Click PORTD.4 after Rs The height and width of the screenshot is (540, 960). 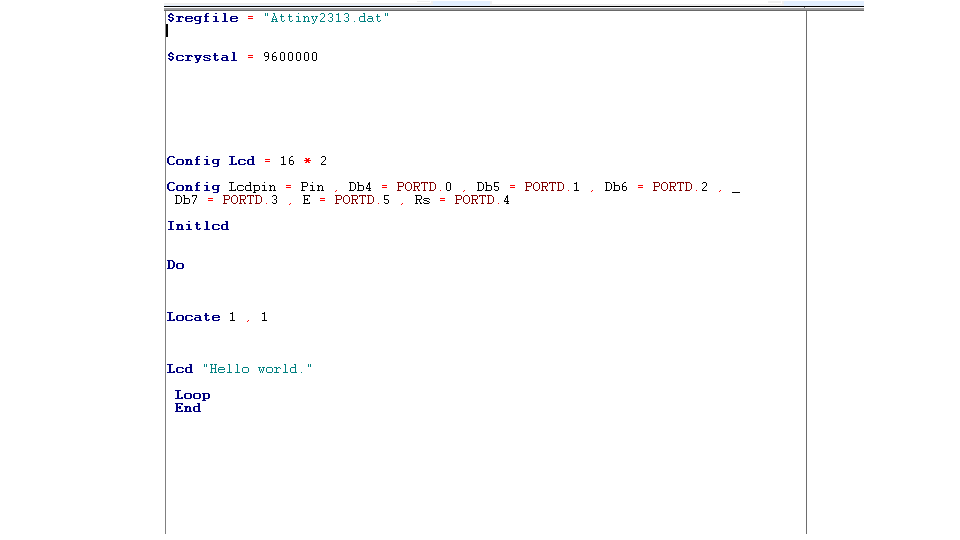click(x=482, y=200)
